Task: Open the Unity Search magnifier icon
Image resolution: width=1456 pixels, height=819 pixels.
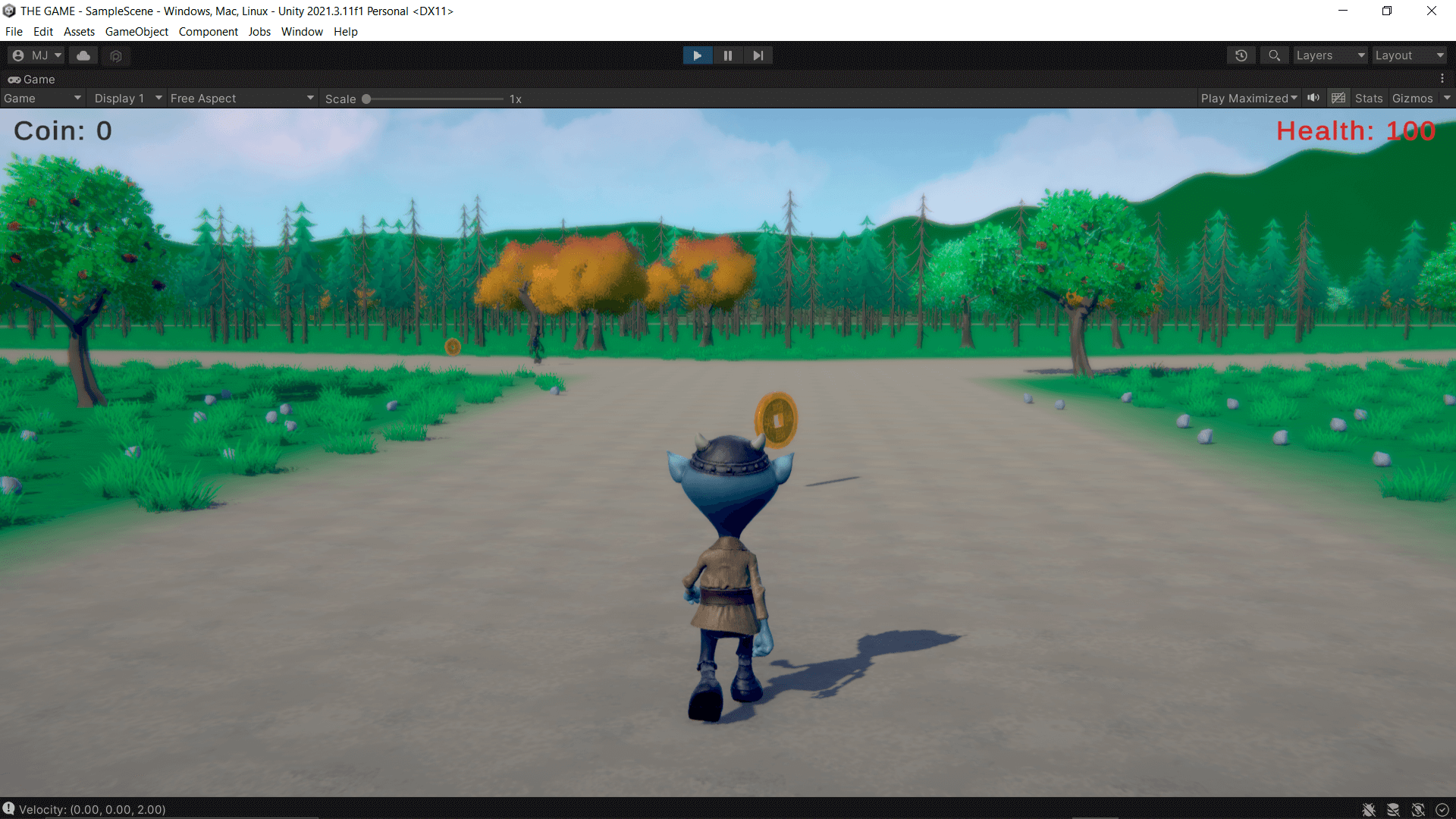Action: tap(1274, 55)
